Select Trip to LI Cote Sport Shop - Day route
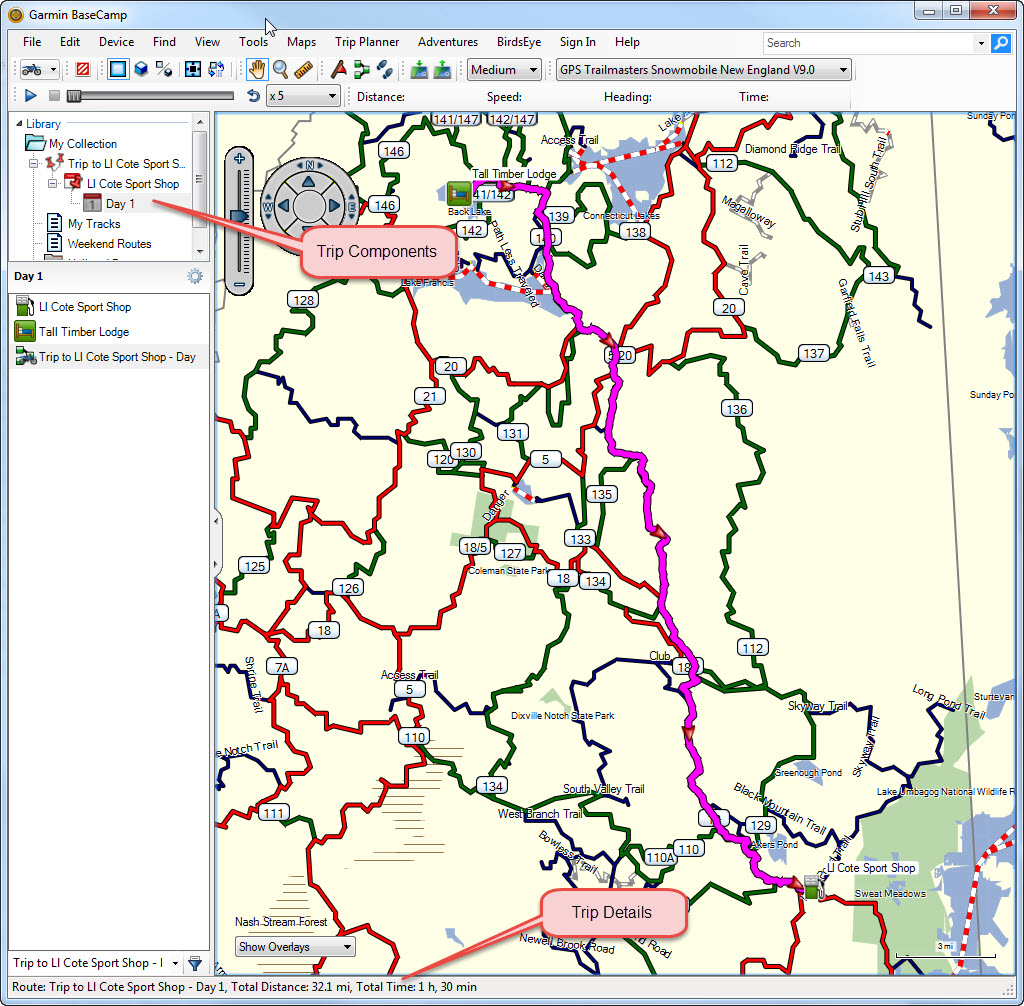 click(x=109, y=357)
